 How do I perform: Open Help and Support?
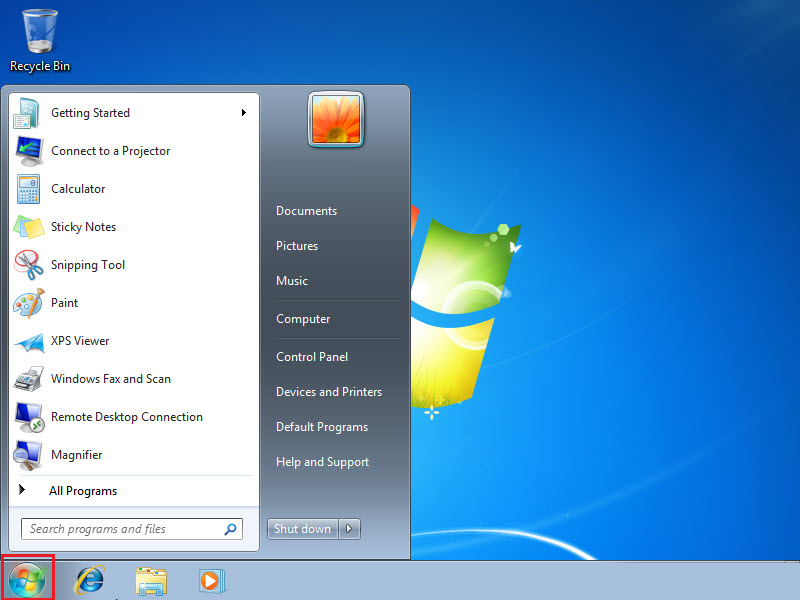[322, 462]
